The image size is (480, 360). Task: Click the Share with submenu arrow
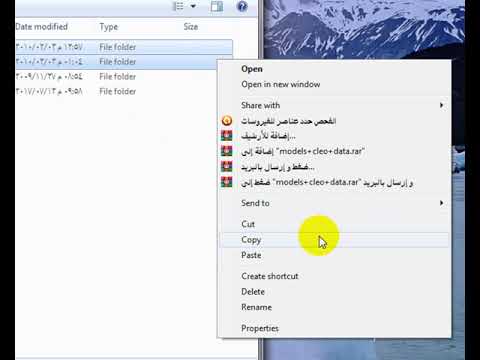441,105
